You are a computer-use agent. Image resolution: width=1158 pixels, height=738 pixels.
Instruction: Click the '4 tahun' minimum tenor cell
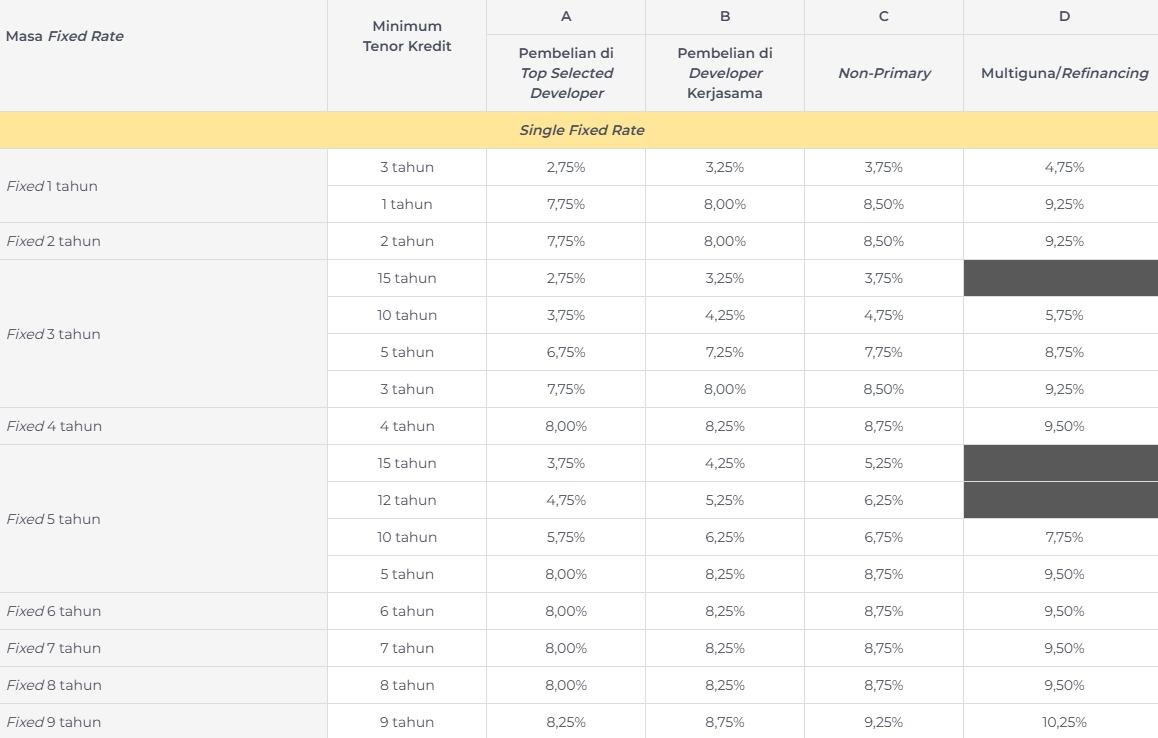point(407,426)
